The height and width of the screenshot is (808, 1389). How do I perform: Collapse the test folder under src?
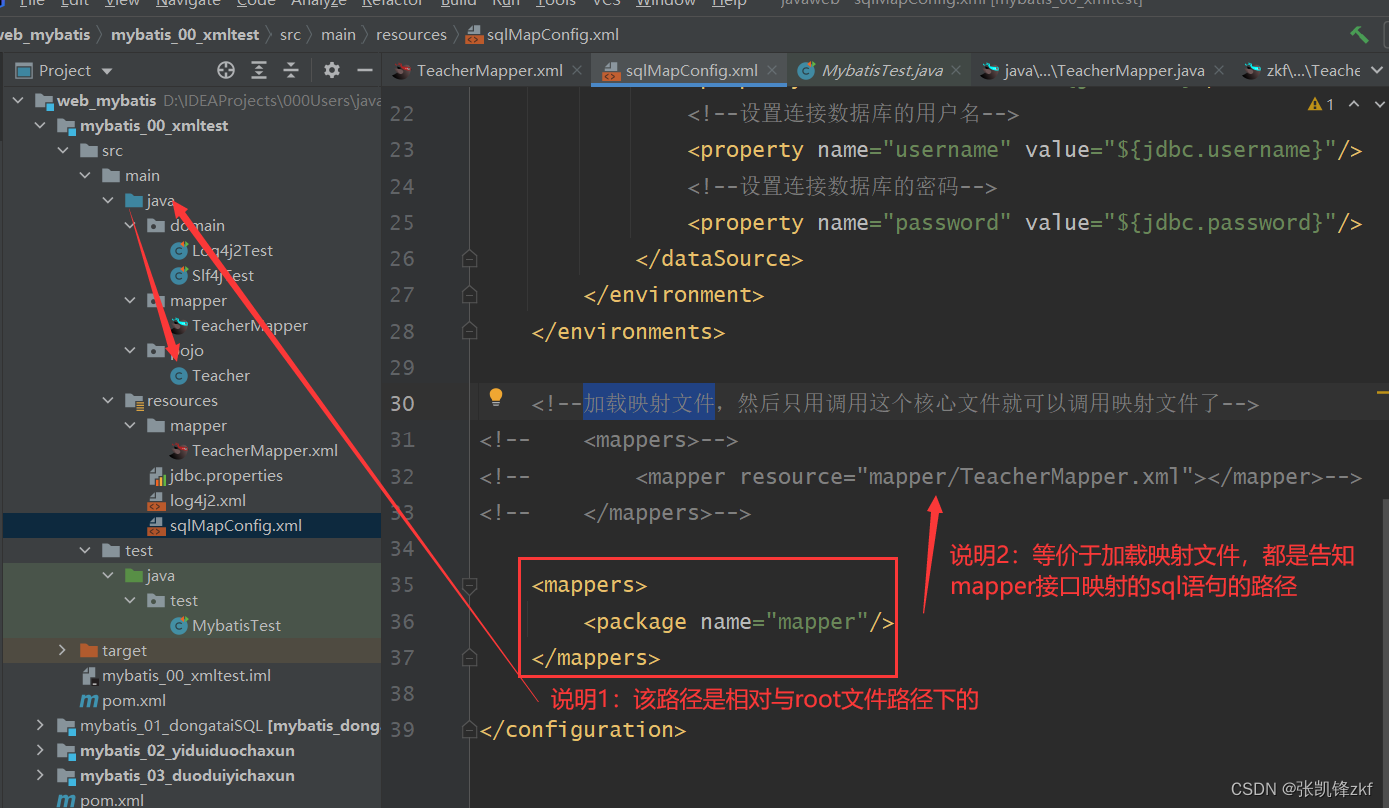(x=85, y=550)
